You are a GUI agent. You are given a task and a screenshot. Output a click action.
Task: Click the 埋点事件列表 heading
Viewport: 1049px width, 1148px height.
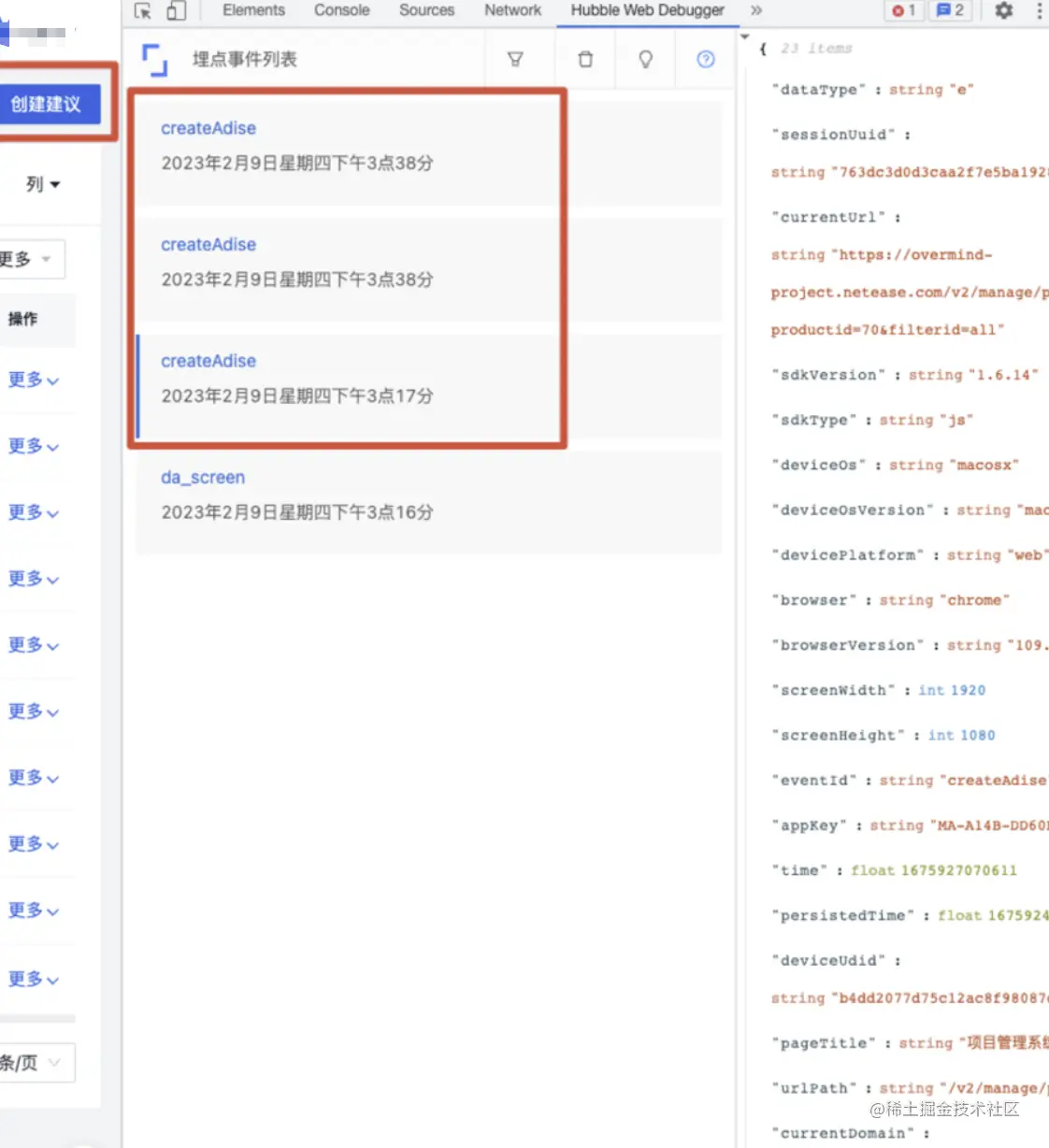tap(244, 59)
